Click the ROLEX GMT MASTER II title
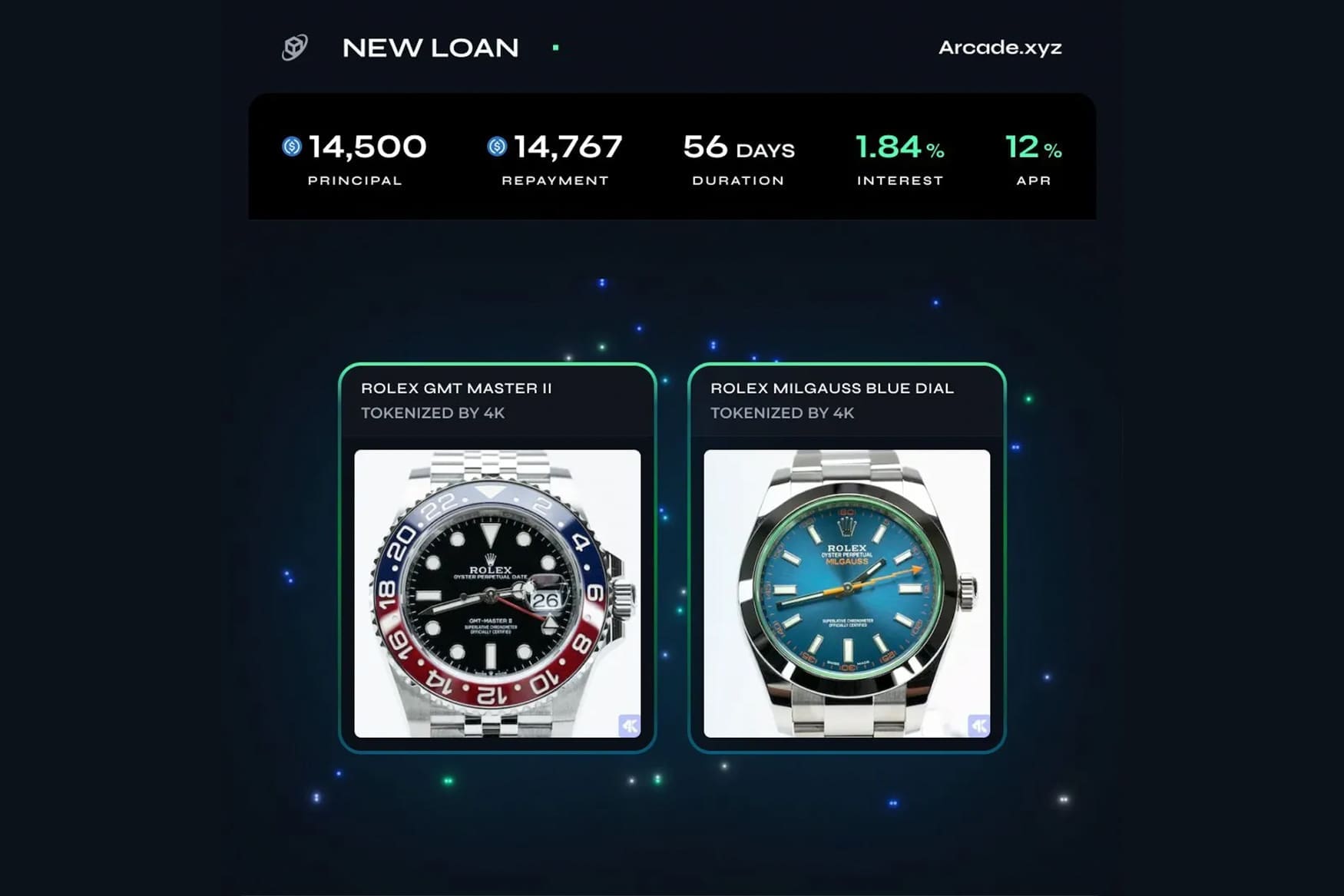 pyautogui.click(x=456, y=388)
